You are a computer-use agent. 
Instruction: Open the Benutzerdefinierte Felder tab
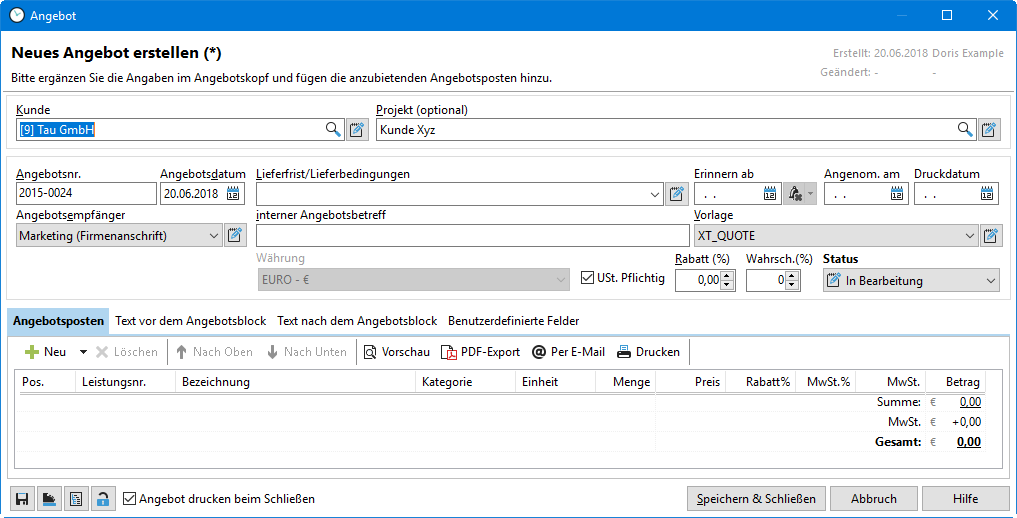click(x=513, y=321)
